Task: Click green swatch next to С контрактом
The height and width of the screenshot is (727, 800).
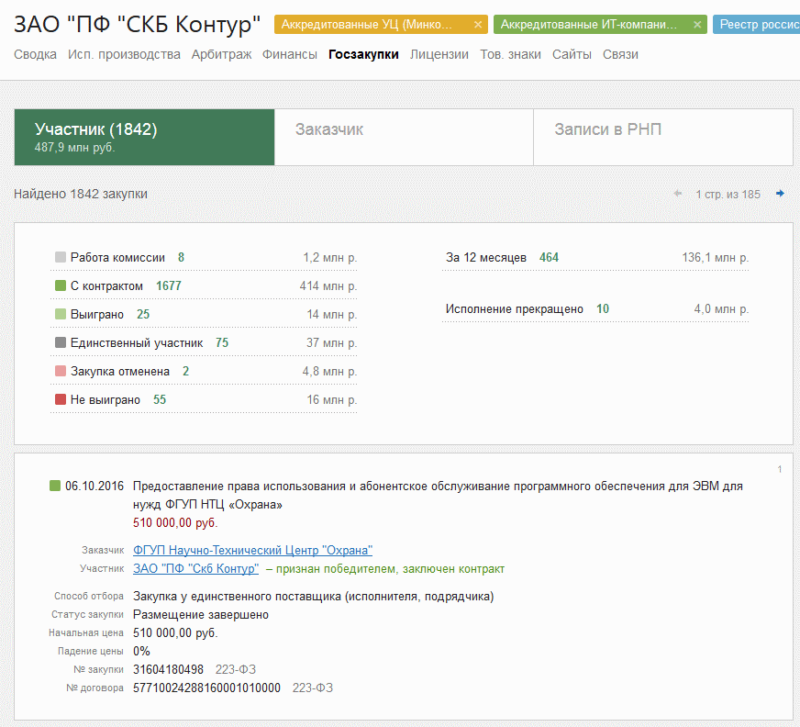Action: pyautogui.click(x=60, y=285)
